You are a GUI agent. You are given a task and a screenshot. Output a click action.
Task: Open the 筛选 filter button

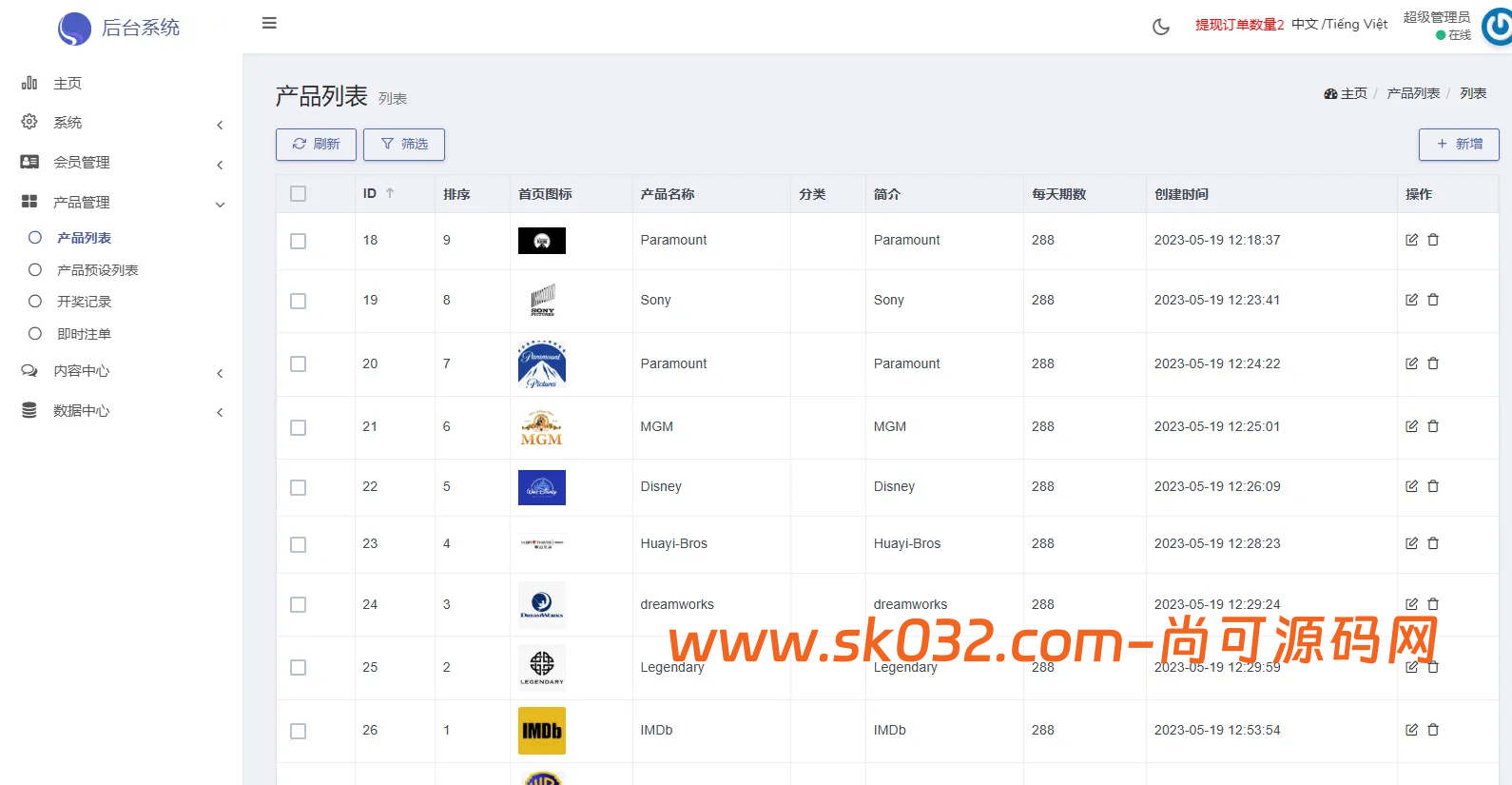point(404,145)
